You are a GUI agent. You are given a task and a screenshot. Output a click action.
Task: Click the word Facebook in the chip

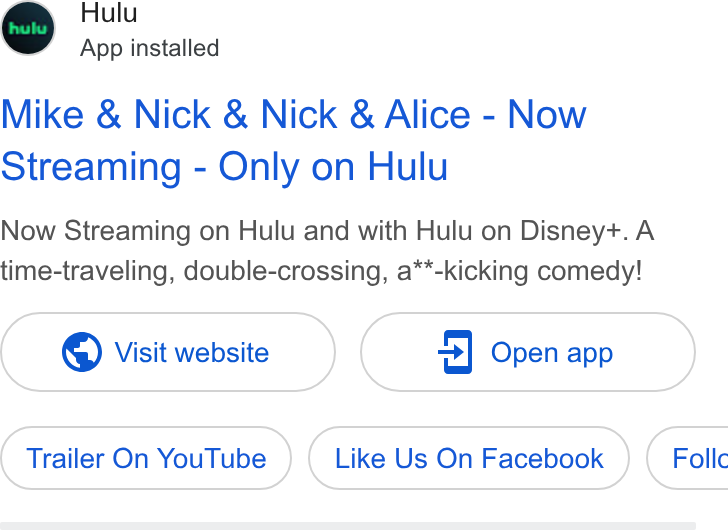542,459
